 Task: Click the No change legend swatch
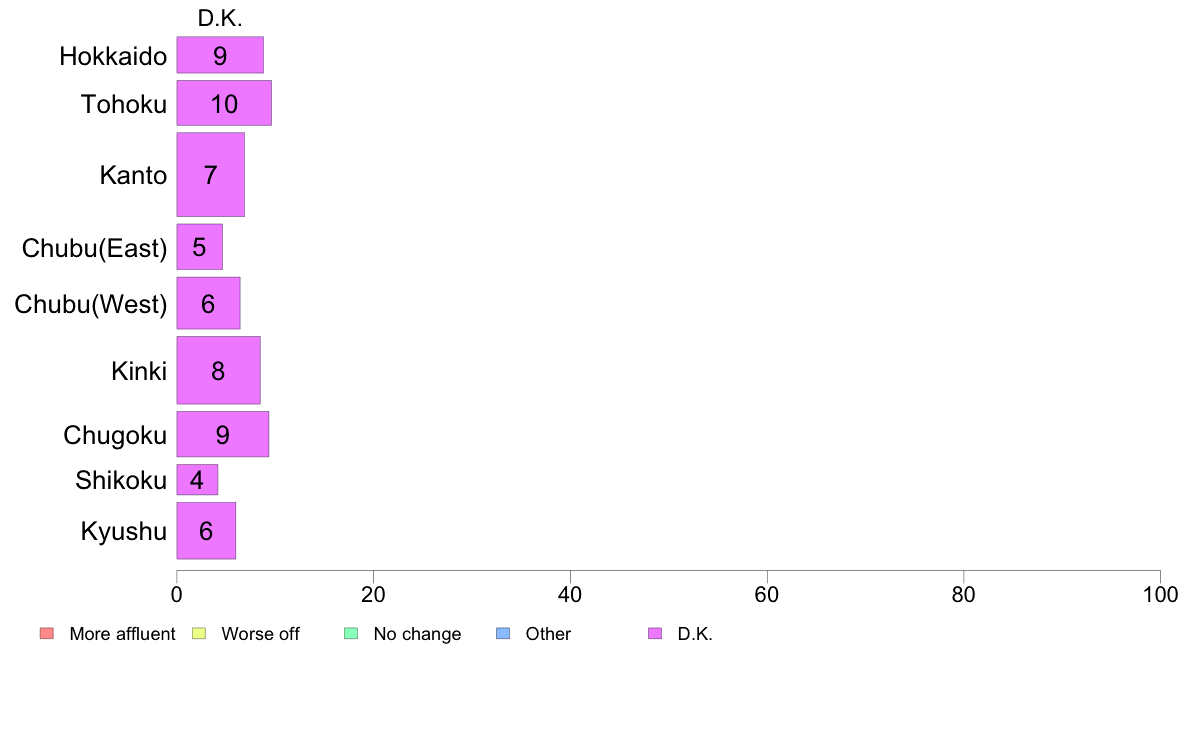[351, 634]
